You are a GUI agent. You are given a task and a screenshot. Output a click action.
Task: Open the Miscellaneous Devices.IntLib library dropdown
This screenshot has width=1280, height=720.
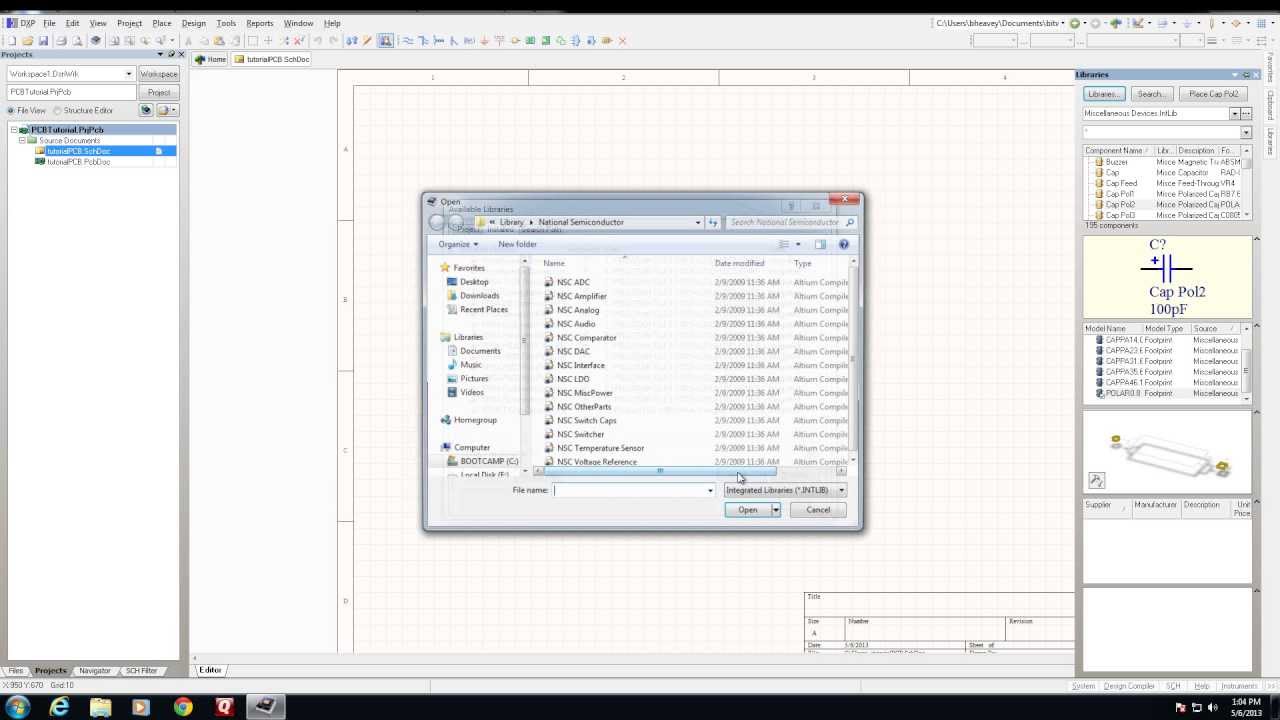(x=1234, y=114)
